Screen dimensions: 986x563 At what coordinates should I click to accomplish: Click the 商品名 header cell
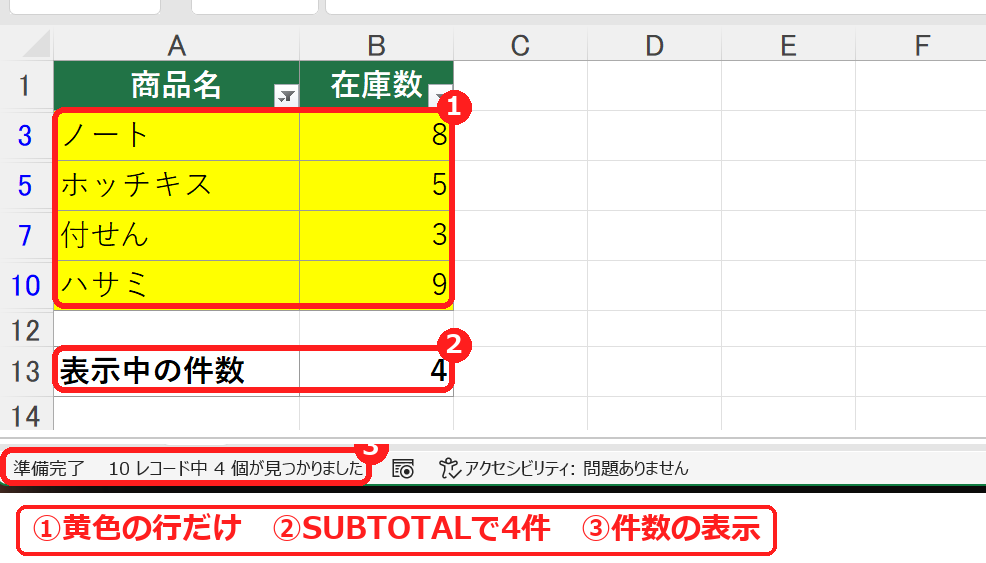(177, 86)
